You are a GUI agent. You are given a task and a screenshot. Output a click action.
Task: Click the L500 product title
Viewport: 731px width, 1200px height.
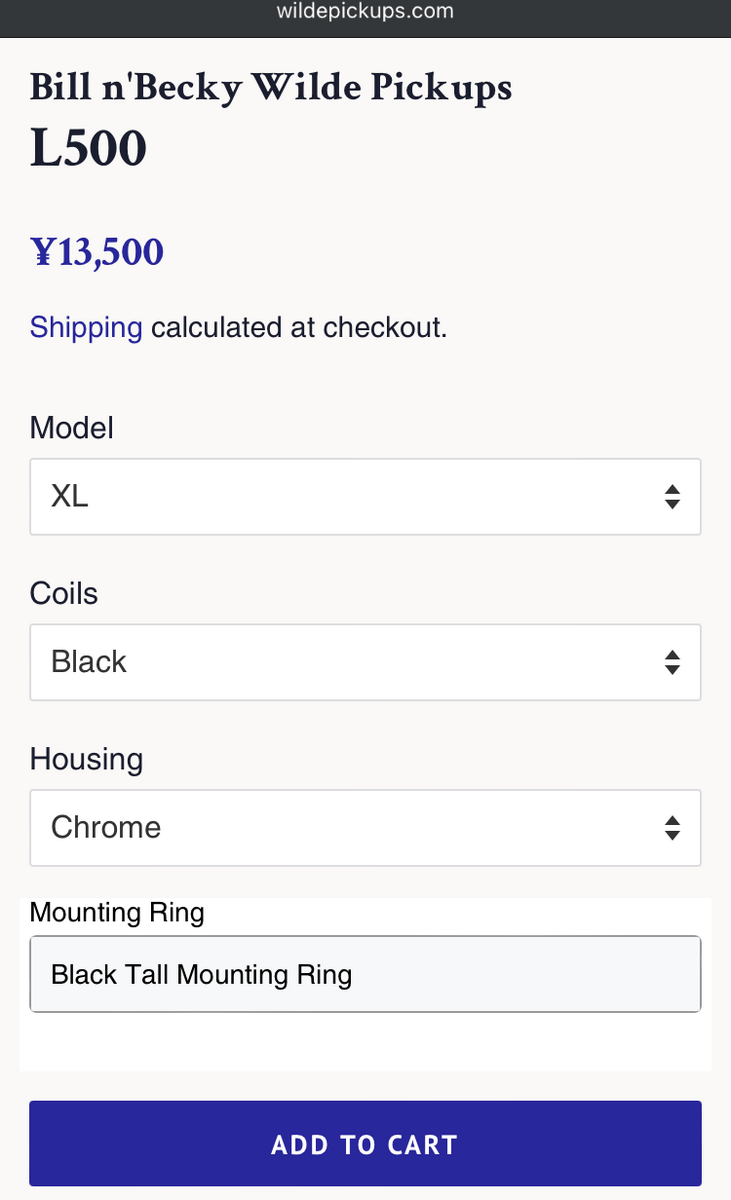[89, 149]
